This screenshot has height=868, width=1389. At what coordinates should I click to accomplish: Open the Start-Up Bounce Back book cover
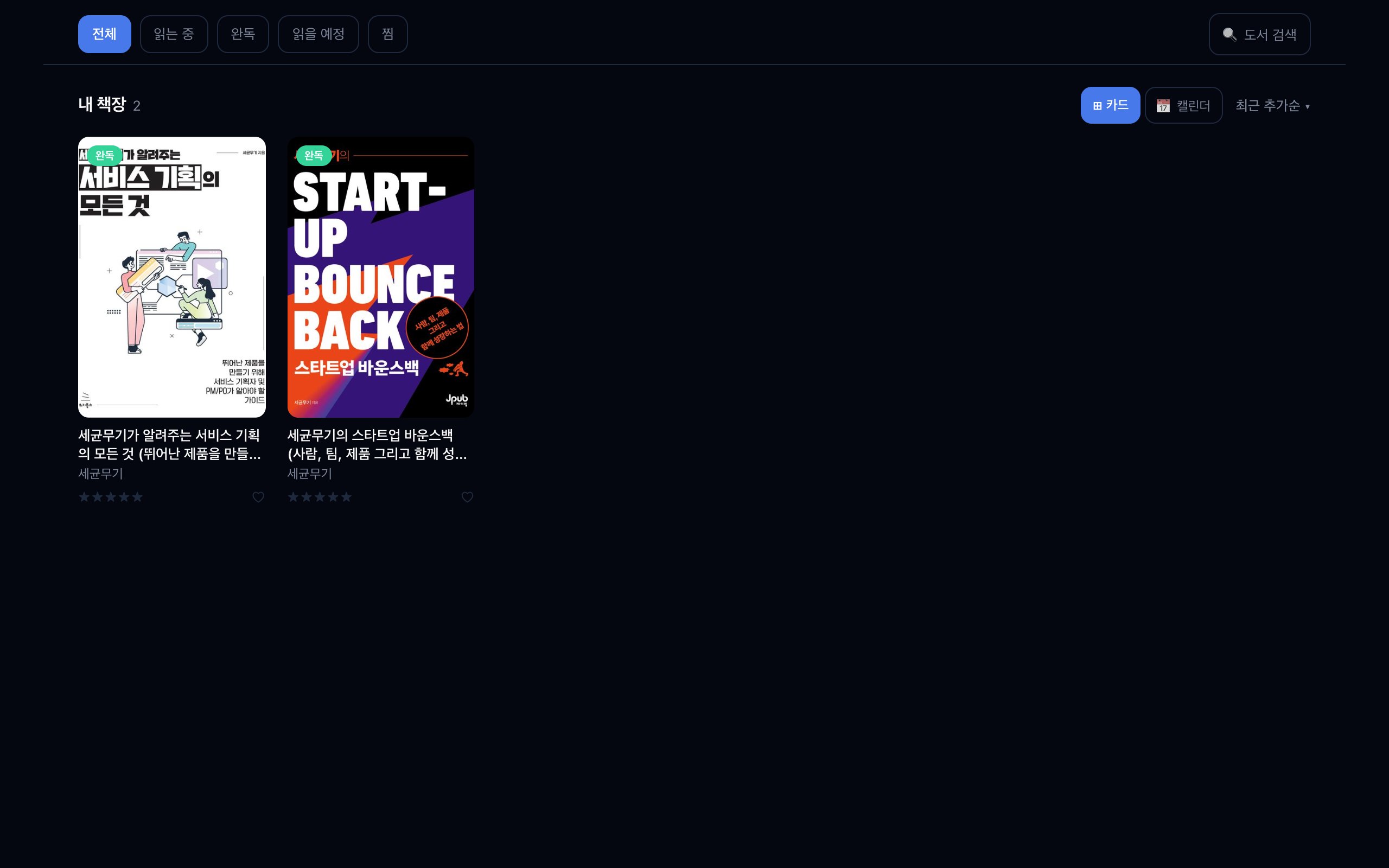click(x=380, y=277)
